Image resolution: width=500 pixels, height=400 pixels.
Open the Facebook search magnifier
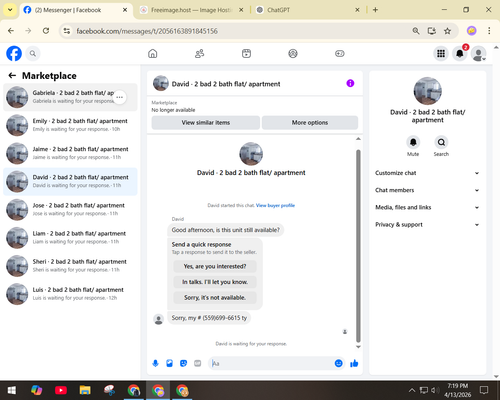[x=33, y=53]
